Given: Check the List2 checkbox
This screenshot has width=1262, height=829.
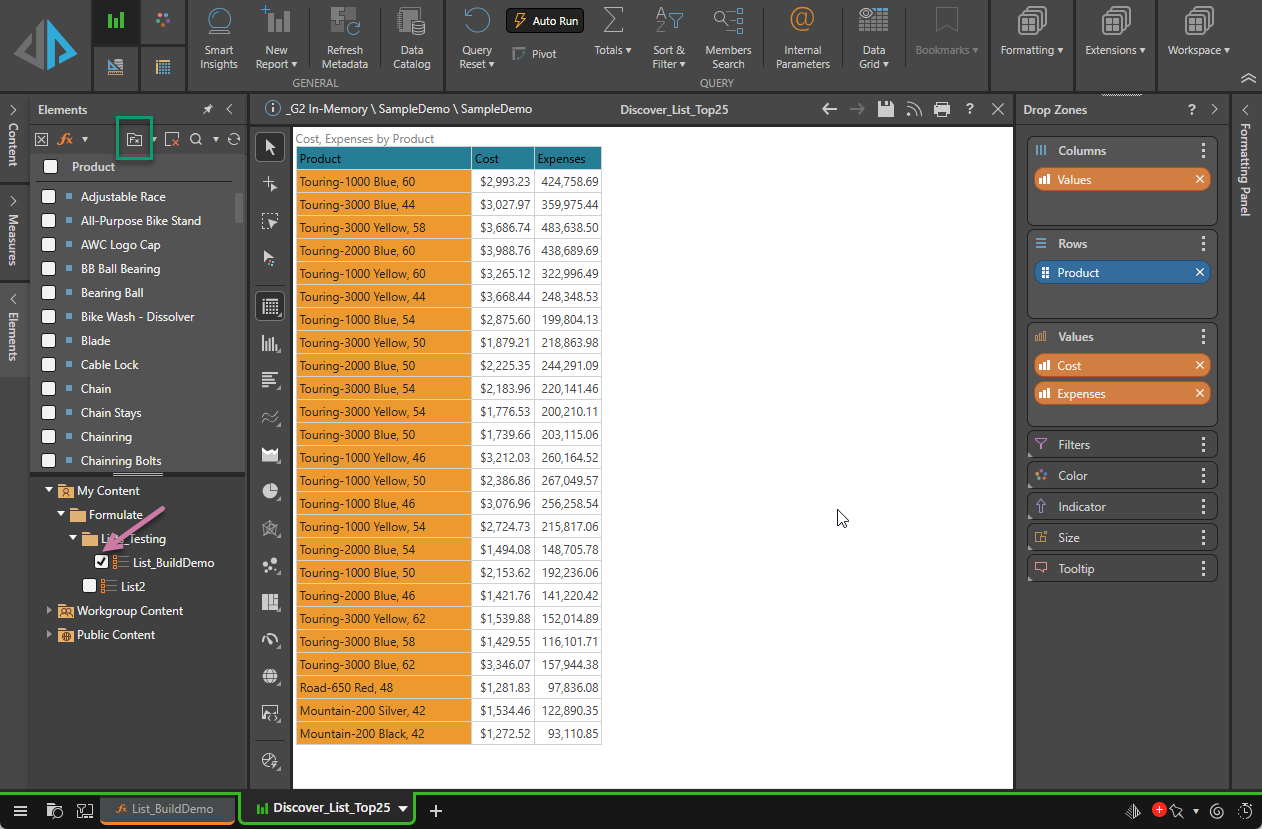Looking at the screenshot, I should click(x=90, y=587).
